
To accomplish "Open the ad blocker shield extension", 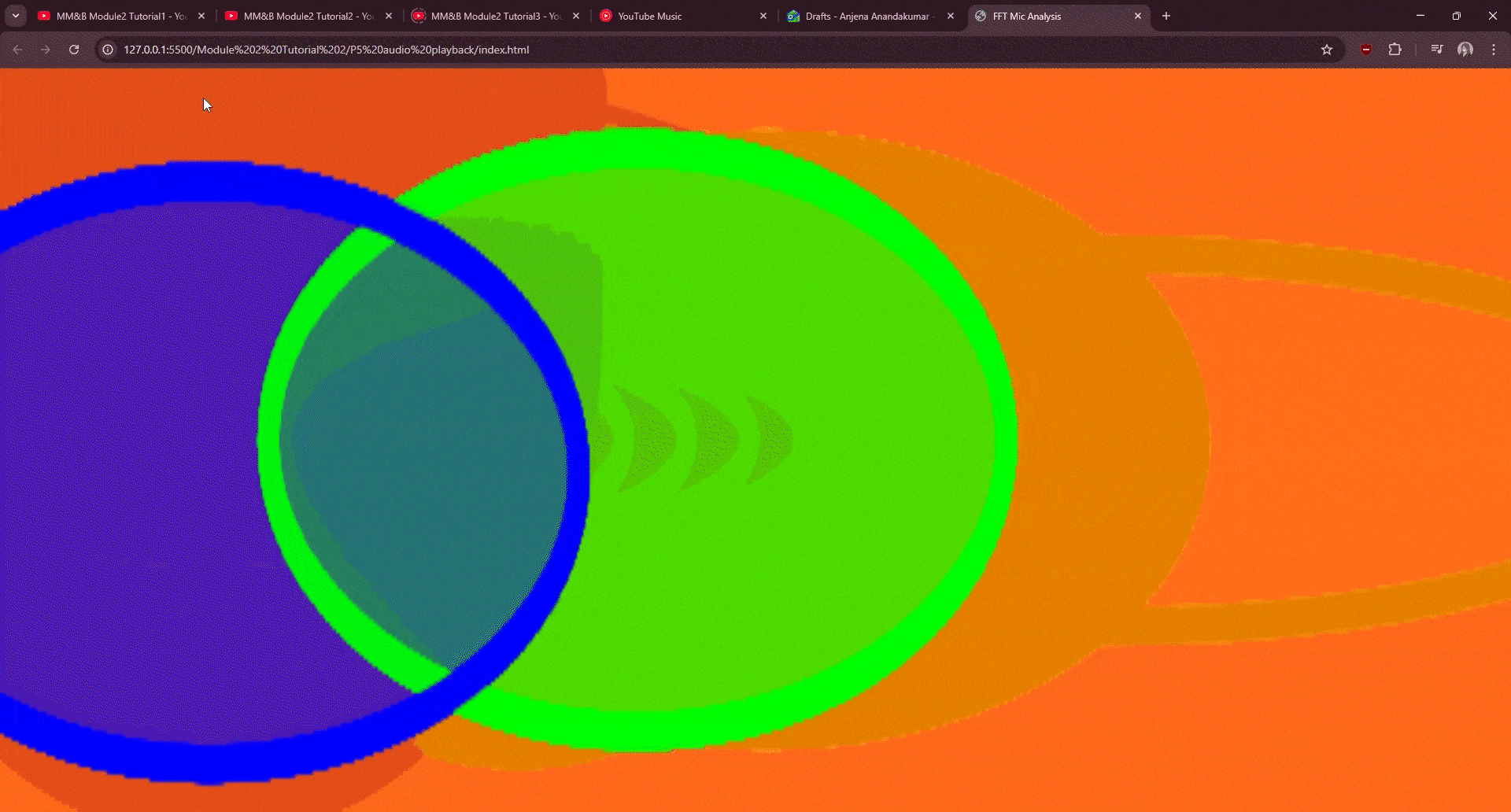I will point(1365,49).
